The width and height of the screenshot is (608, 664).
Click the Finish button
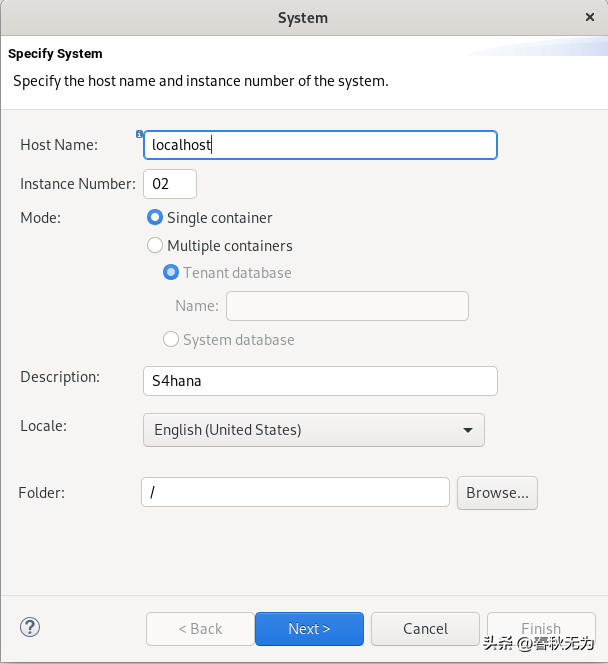541,629
